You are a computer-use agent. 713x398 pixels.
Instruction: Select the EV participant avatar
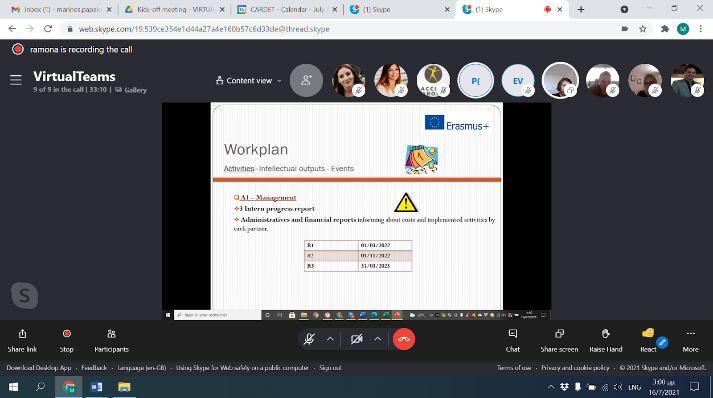(x=517, y=81)
